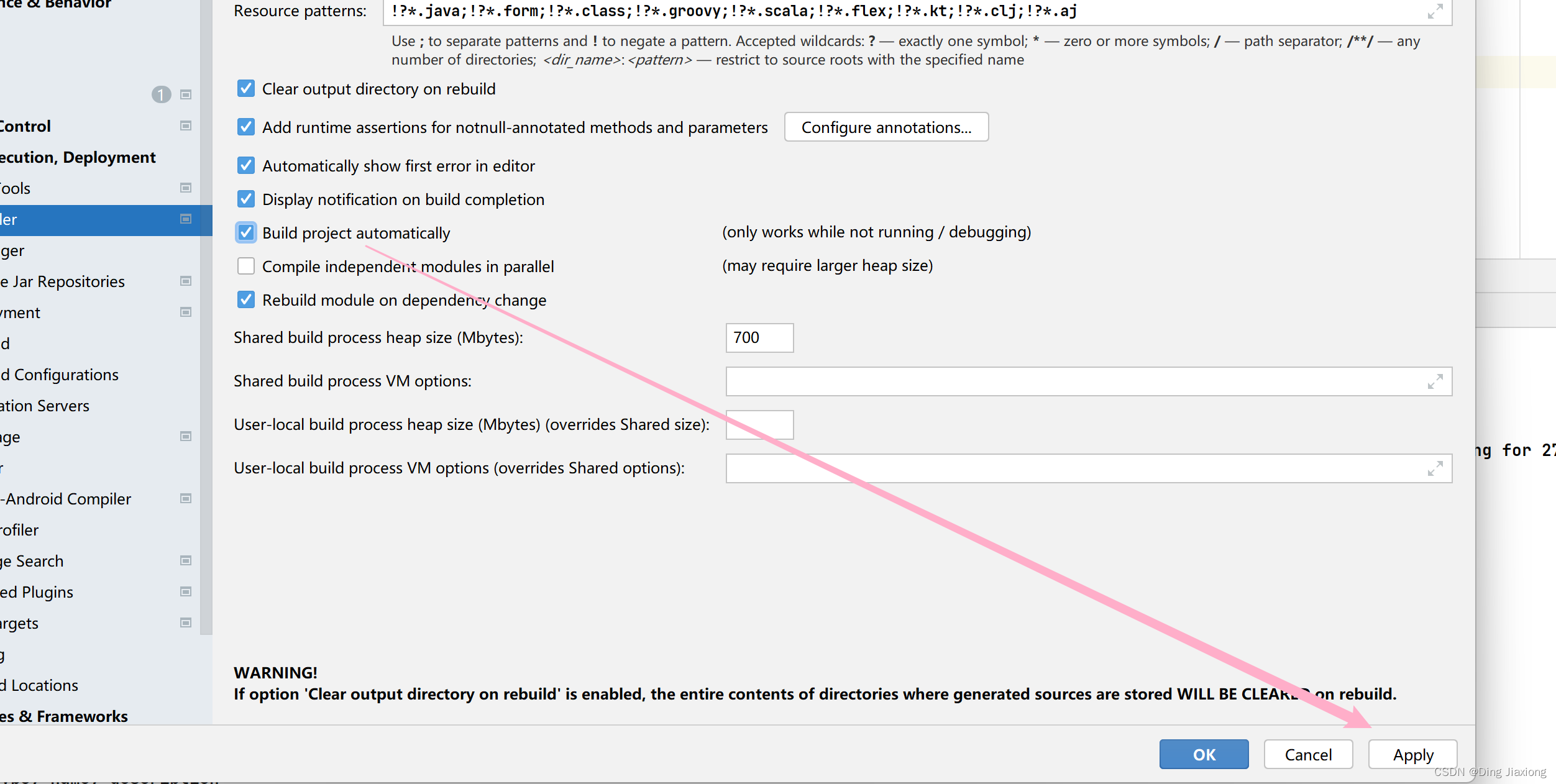The image size is (1556, 784).
Task: Click project-level icon next to Jar Repositories
Action: 185,281
